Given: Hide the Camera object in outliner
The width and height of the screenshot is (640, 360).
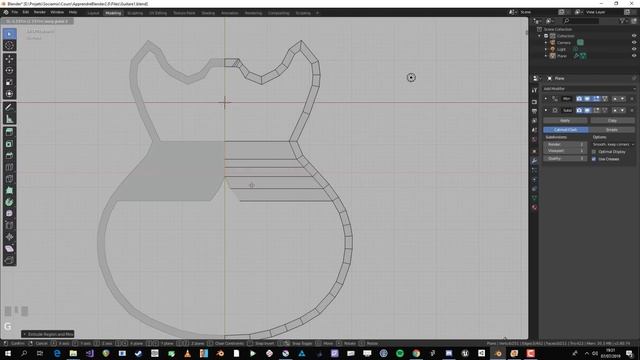Looking at the screenshot, I should (634, 42).
